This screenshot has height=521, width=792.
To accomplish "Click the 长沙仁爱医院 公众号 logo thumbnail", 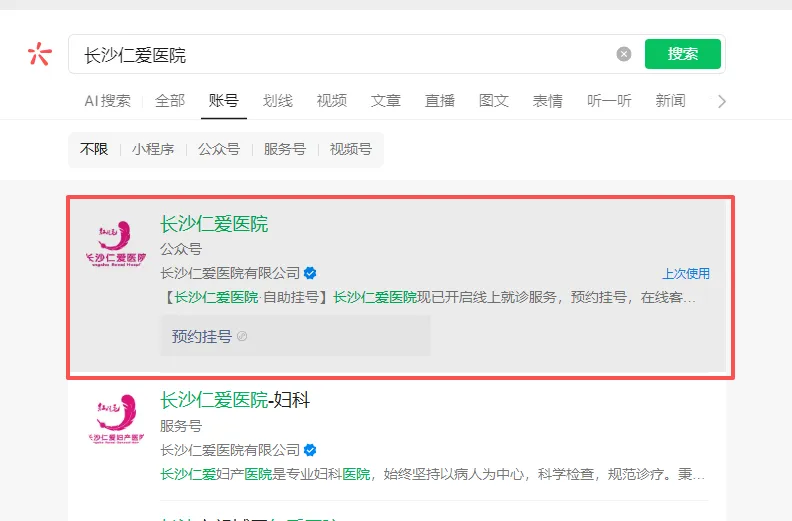I will (116, 243).
